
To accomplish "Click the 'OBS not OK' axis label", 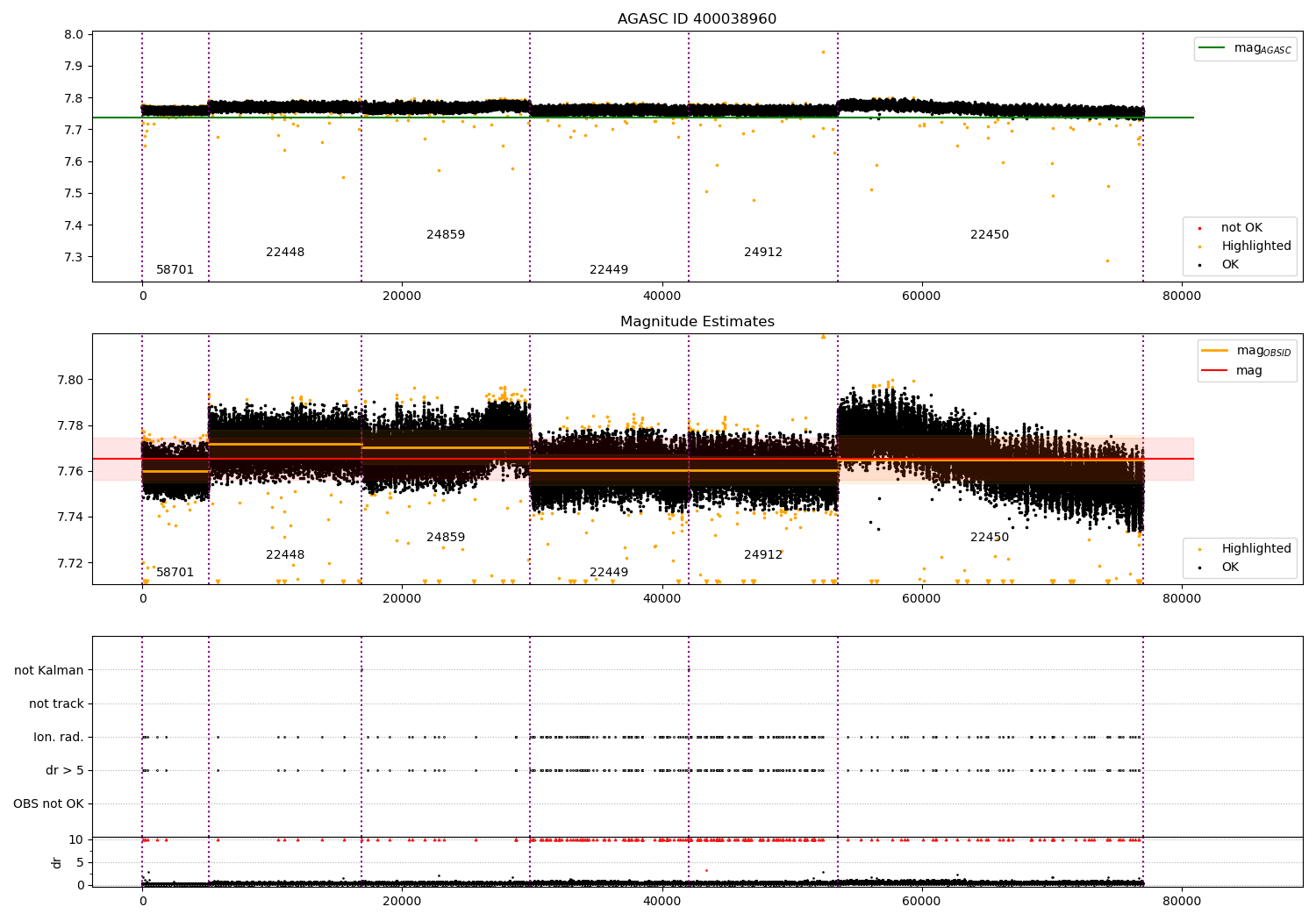I will click(x=48, y=803).
